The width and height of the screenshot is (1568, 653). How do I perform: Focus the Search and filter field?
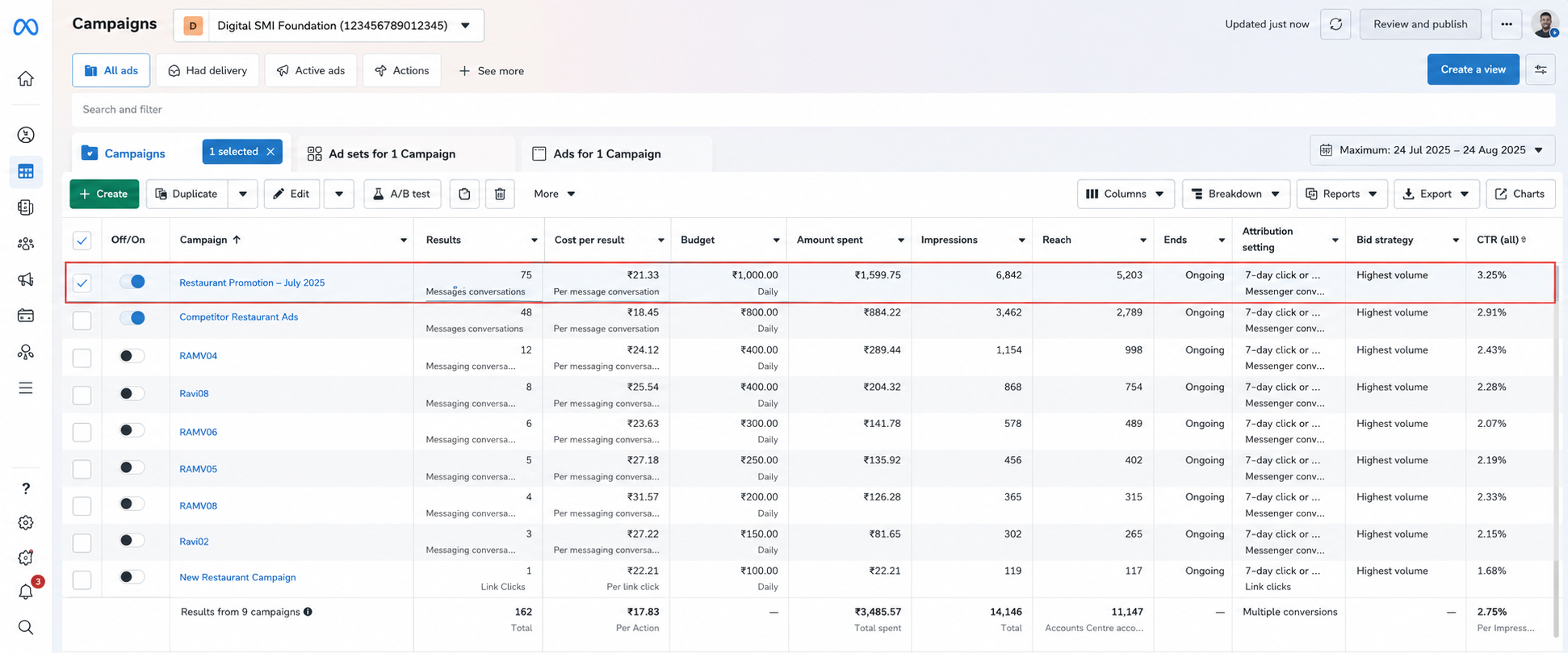(x=813, y=109)
